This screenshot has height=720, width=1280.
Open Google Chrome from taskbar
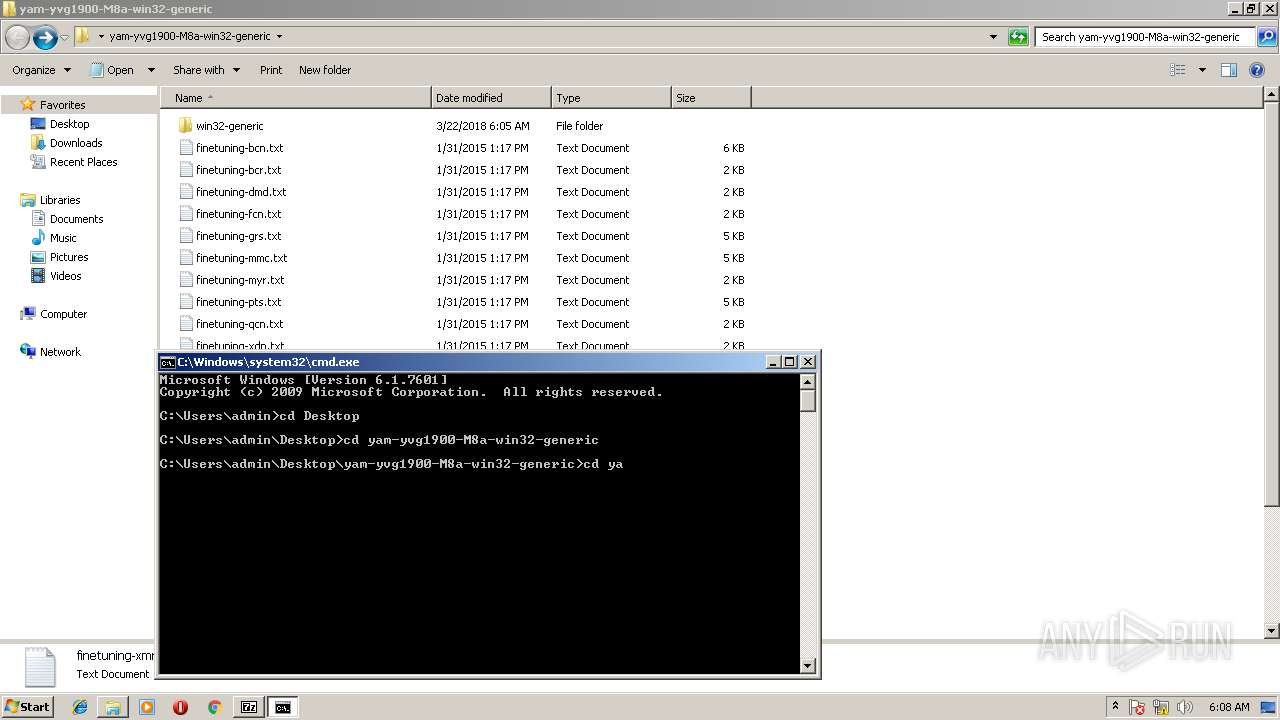point(214,707)
